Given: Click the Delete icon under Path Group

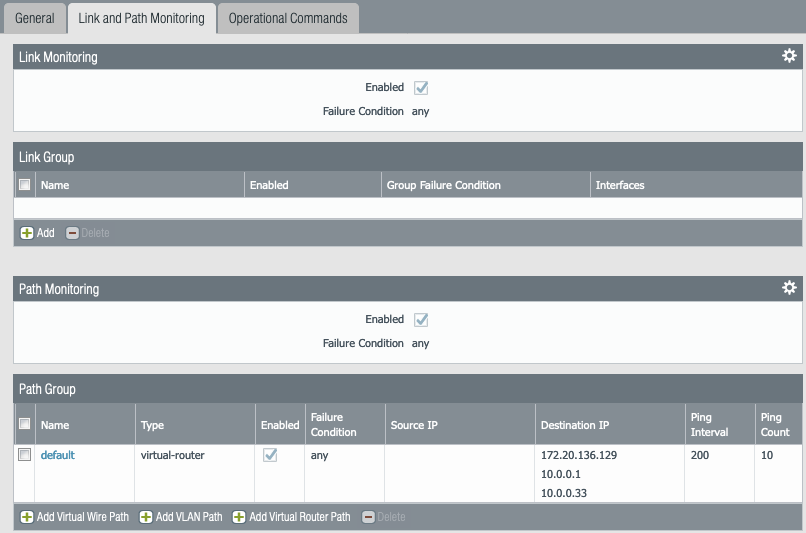Looking at the screenshot, I should [368, 517].
